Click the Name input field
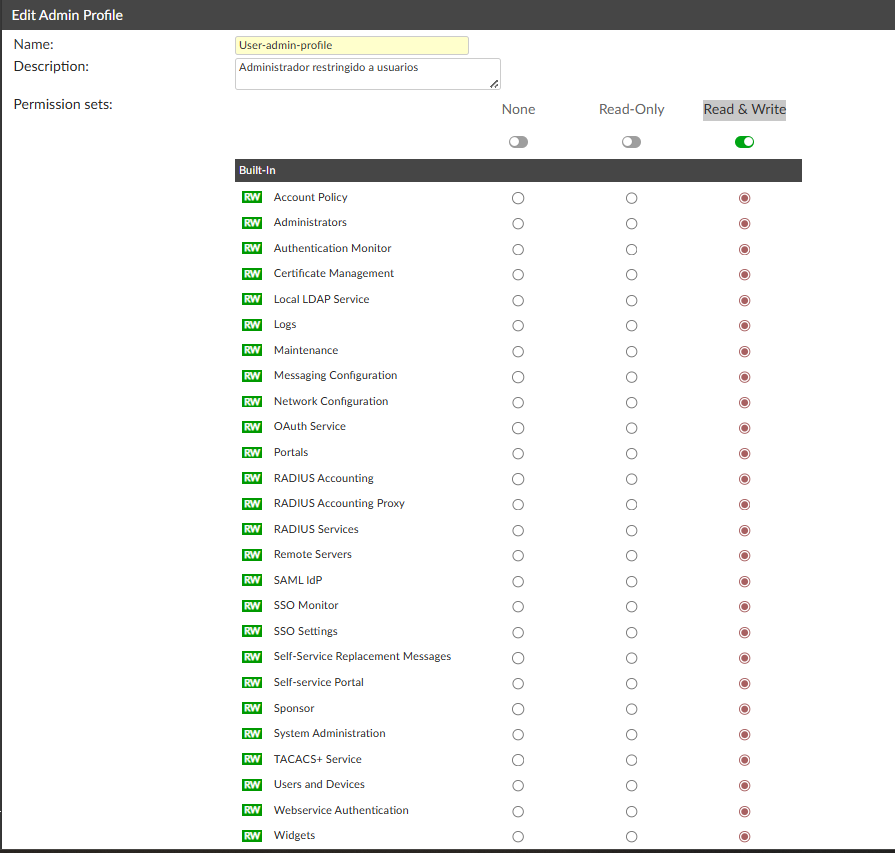 (x=352, y=45)
